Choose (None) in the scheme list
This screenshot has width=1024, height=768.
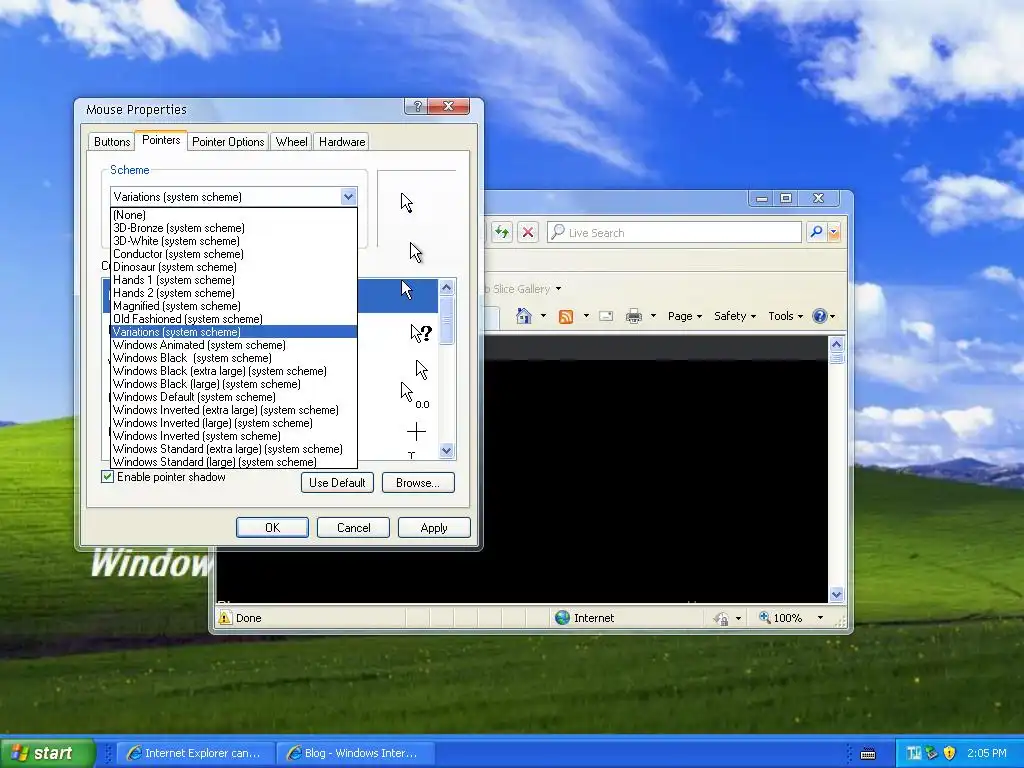(x=234, y=215)
